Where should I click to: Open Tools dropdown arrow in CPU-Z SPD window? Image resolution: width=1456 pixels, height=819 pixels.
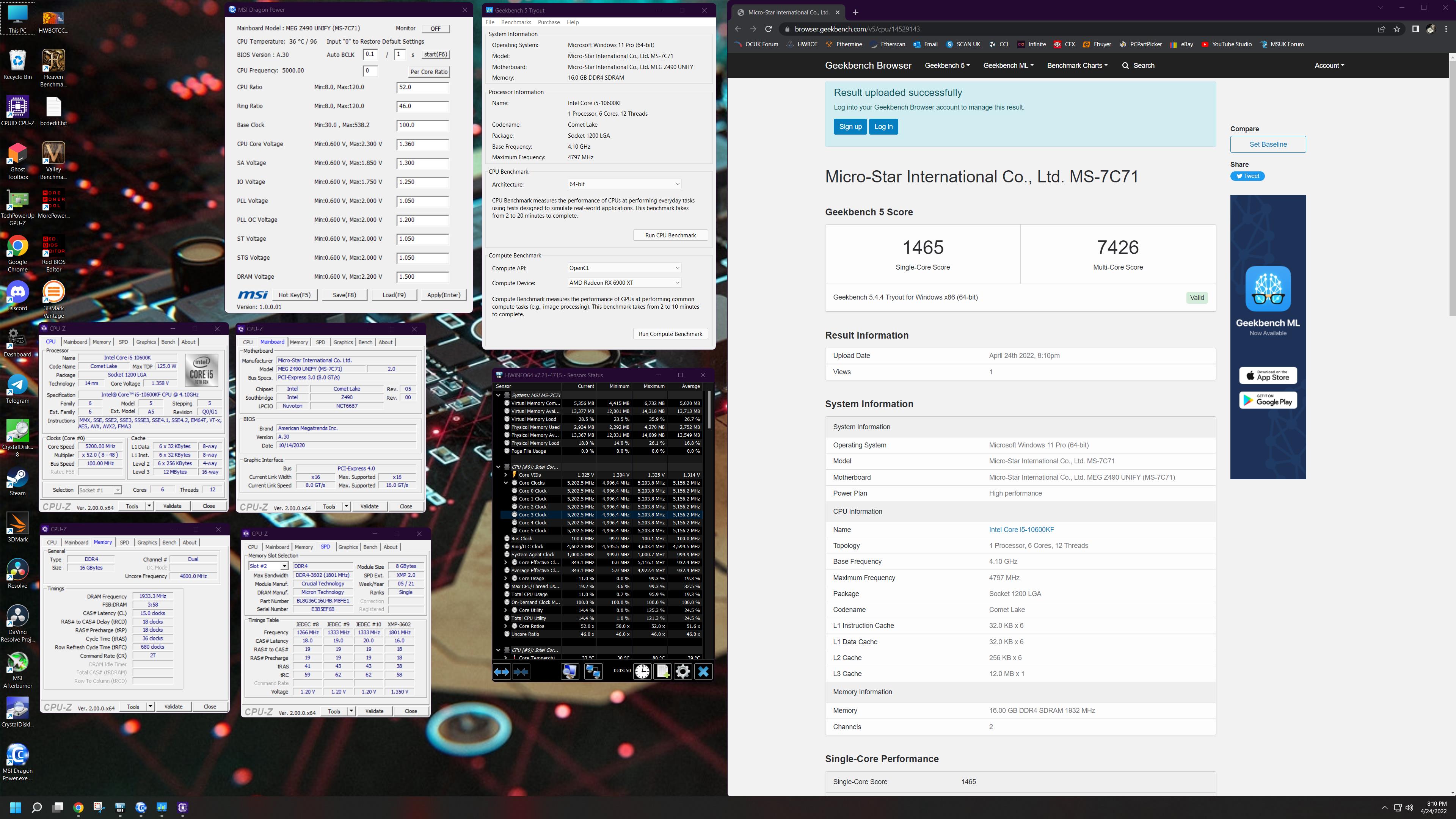click(351, 711)
